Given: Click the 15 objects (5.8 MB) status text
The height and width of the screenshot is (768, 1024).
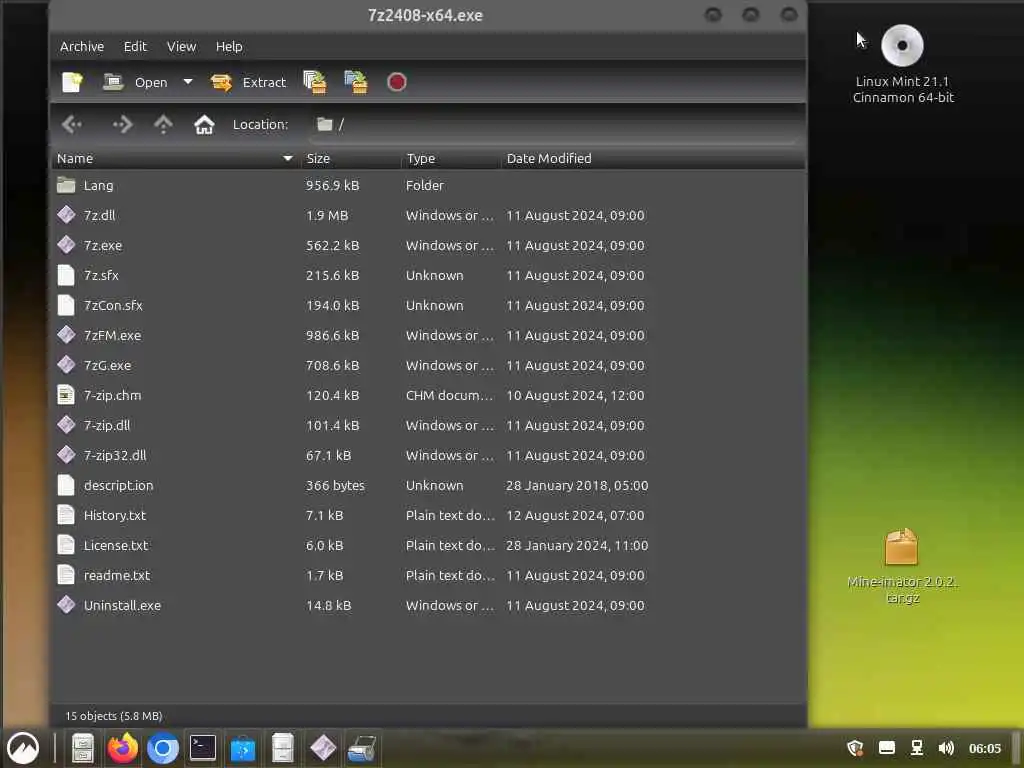Looking at the screenshot, I should pos(114,716).
